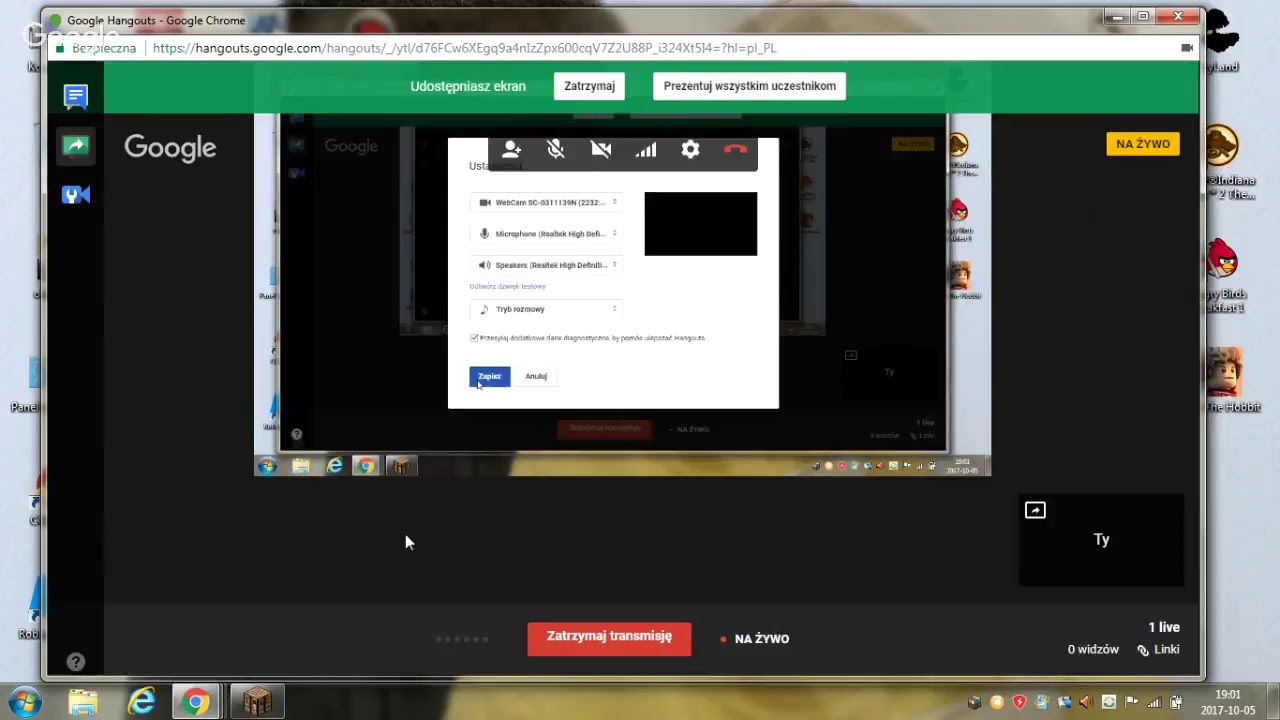Mute microphone icon in shared preview
This screenshot has width=1280, height=720.
tap(556, 149)
